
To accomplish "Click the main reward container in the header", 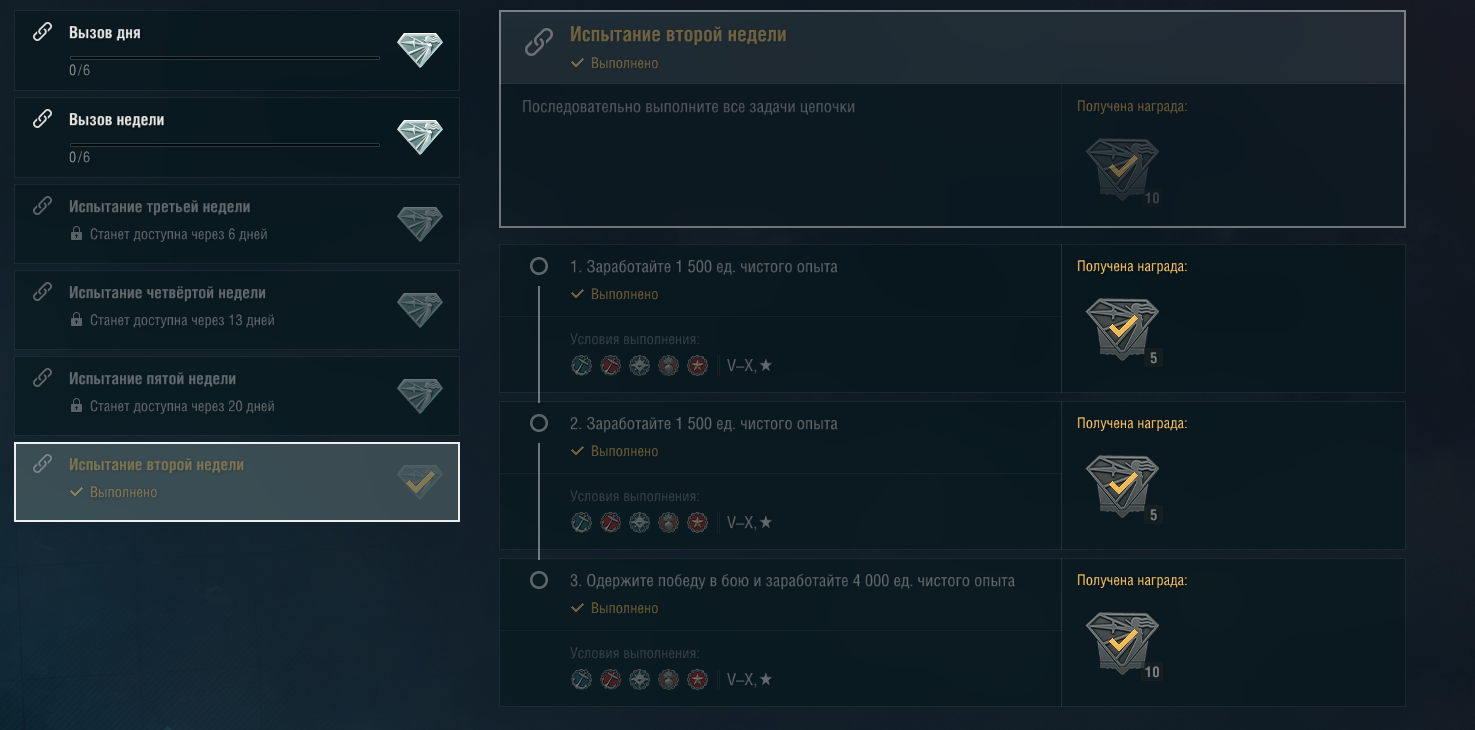I will tap(1123, 171).
